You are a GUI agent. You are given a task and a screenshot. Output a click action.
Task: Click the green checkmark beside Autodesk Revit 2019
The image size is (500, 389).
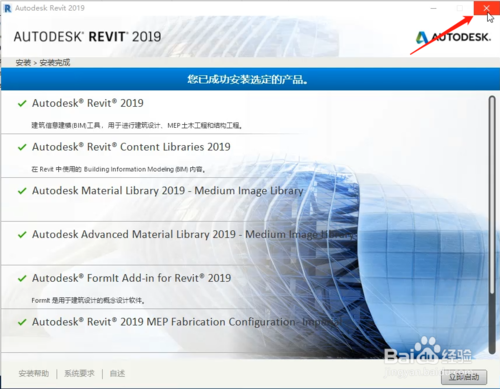(22, 103)
